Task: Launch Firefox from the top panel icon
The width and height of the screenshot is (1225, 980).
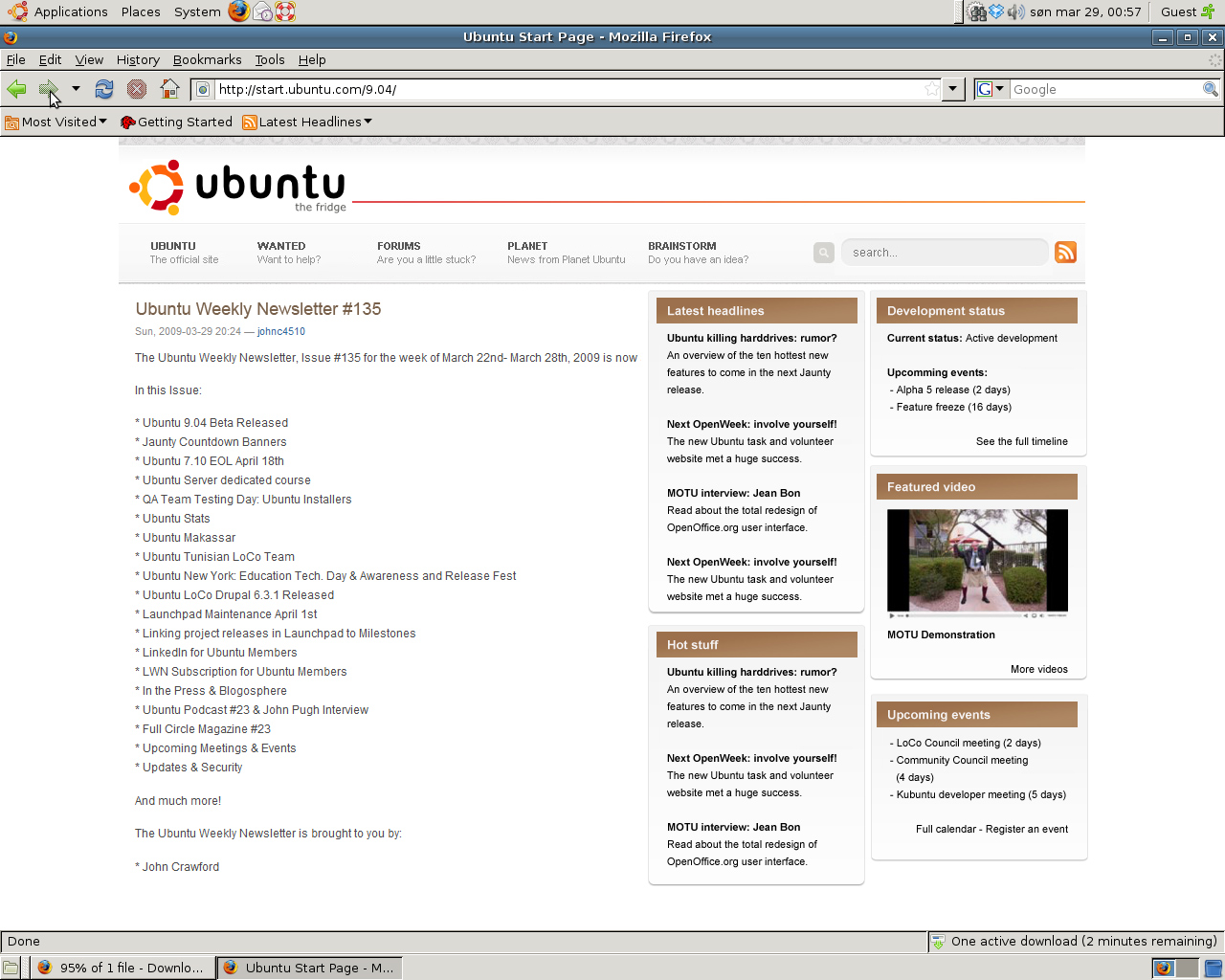Action: click(238, 11)
